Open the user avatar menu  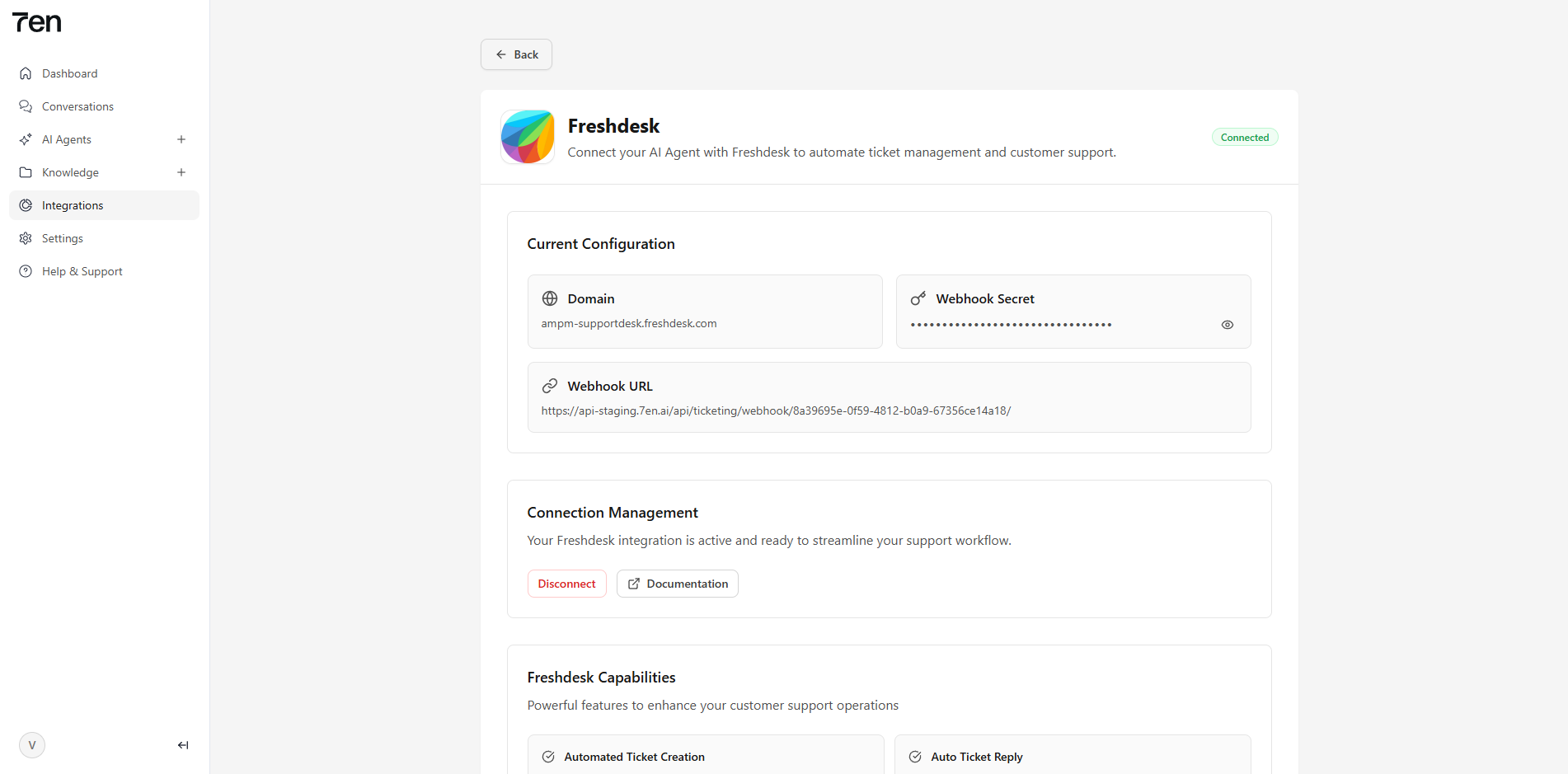tap(32, 745)
